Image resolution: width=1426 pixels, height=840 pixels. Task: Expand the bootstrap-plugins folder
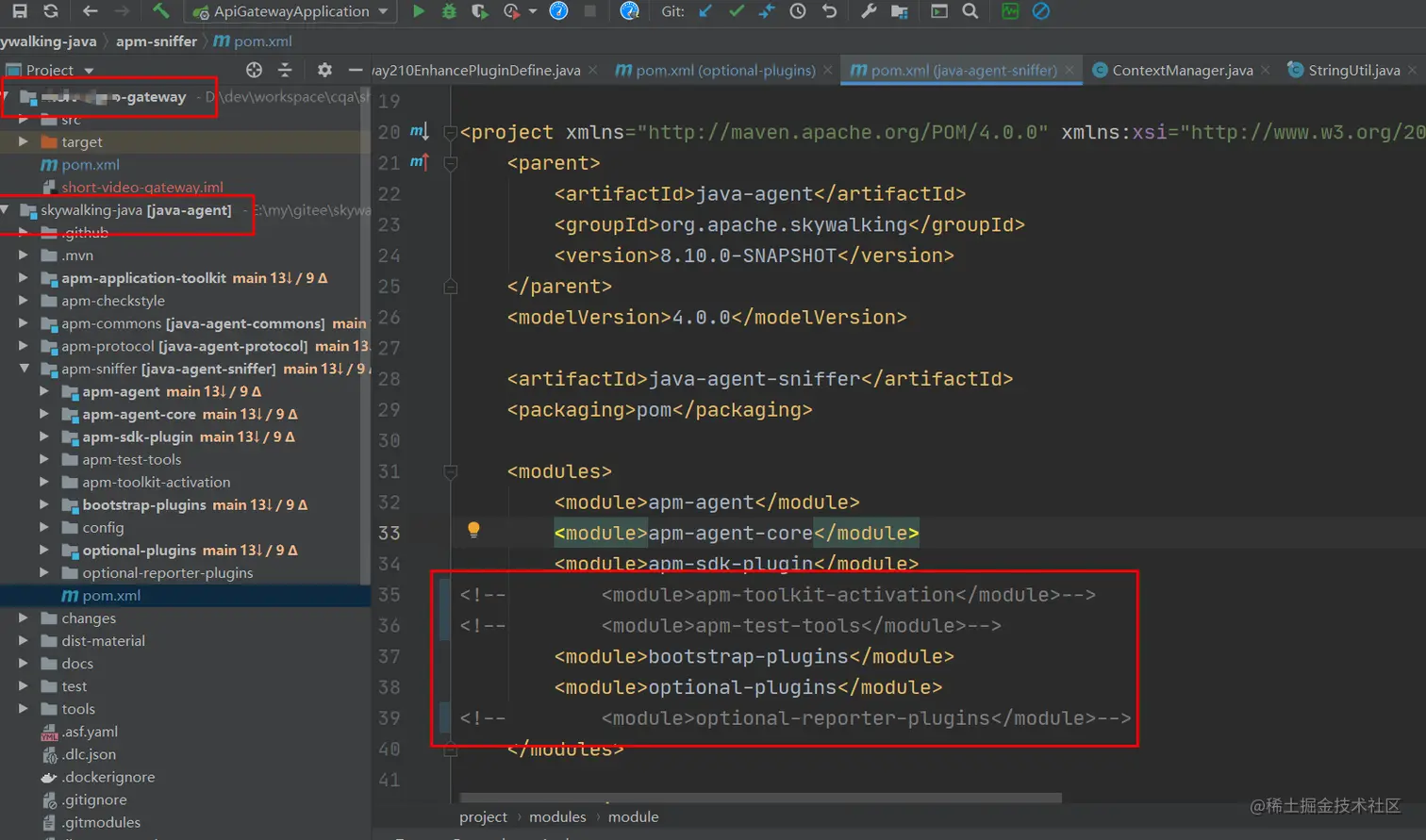tap(44, 505)
